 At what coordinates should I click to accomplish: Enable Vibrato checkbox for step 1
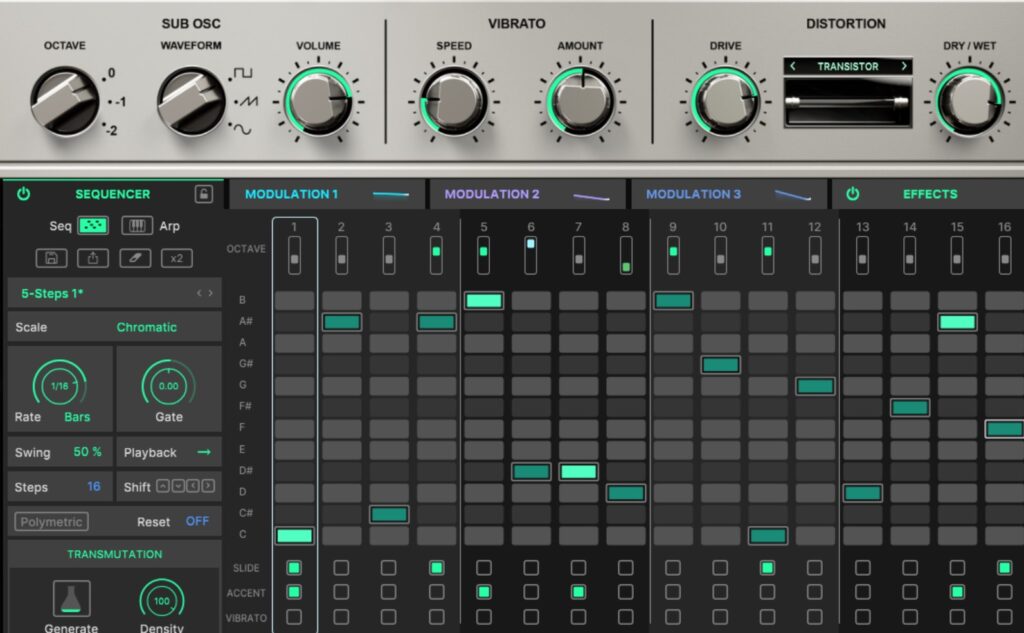coord(294,617)
